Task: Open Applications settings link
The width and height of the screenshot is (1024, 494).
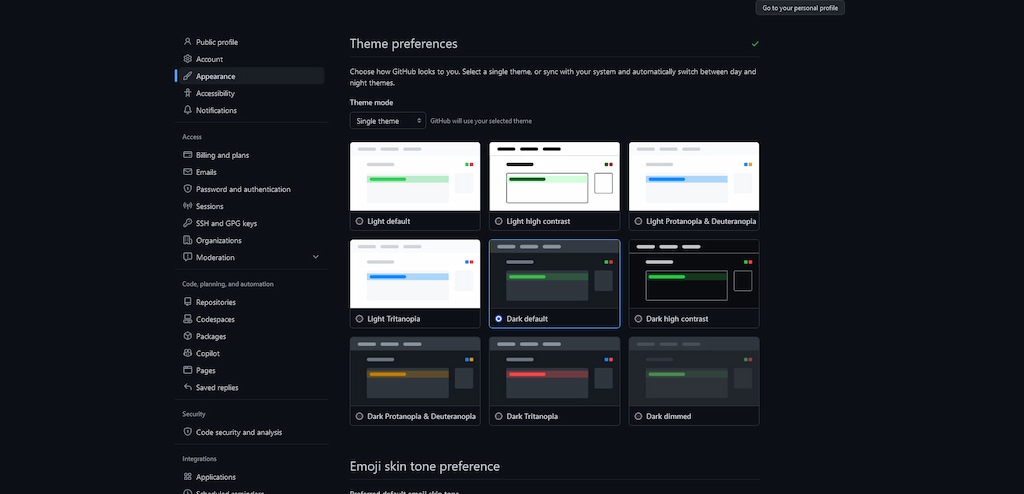Action: point(216,477)
